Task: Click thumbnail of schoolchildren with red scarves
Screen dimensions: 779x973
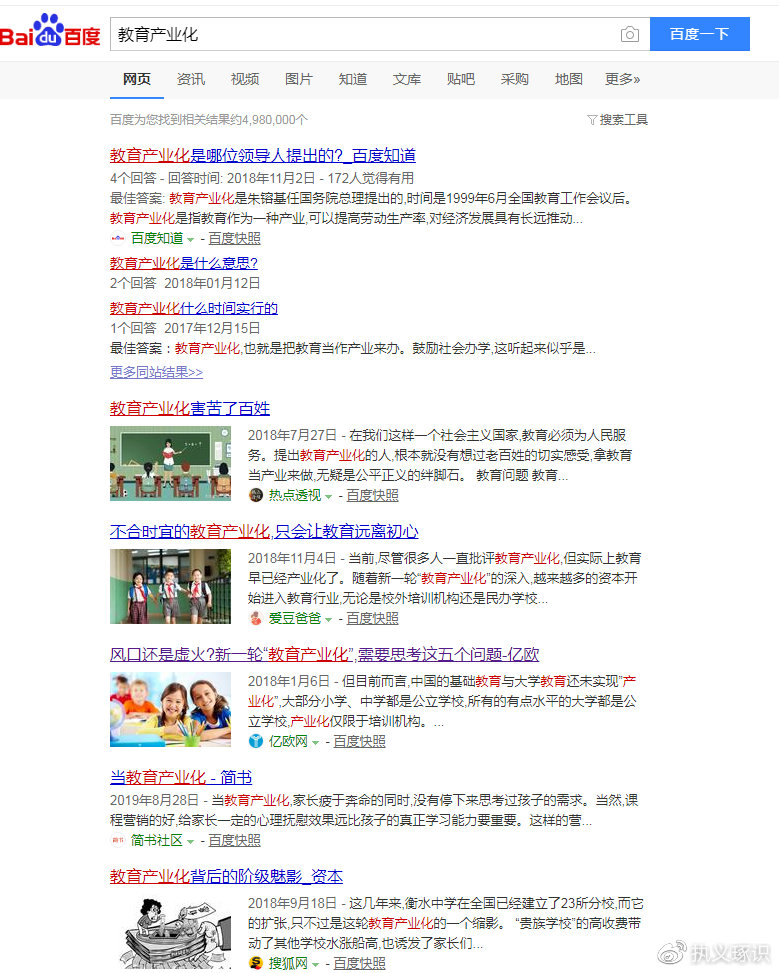Action: 171,586
